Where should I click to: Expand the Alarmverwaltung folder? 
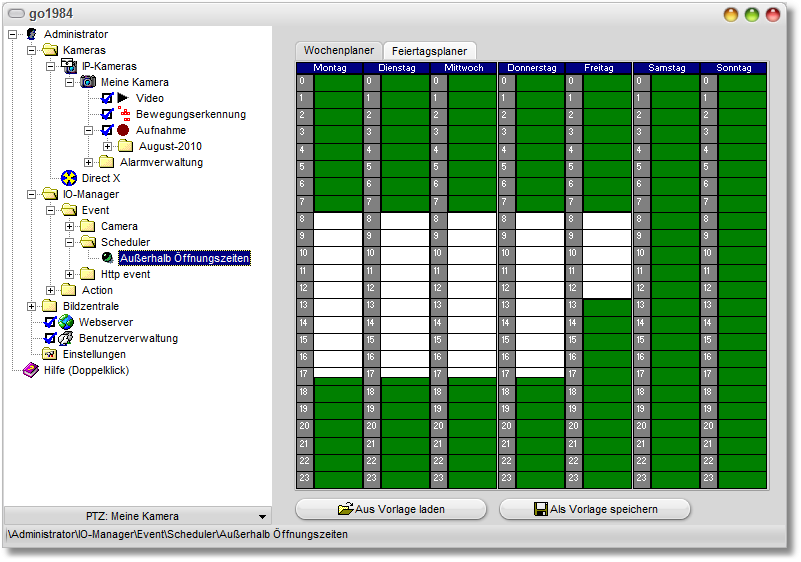[89, 162]
